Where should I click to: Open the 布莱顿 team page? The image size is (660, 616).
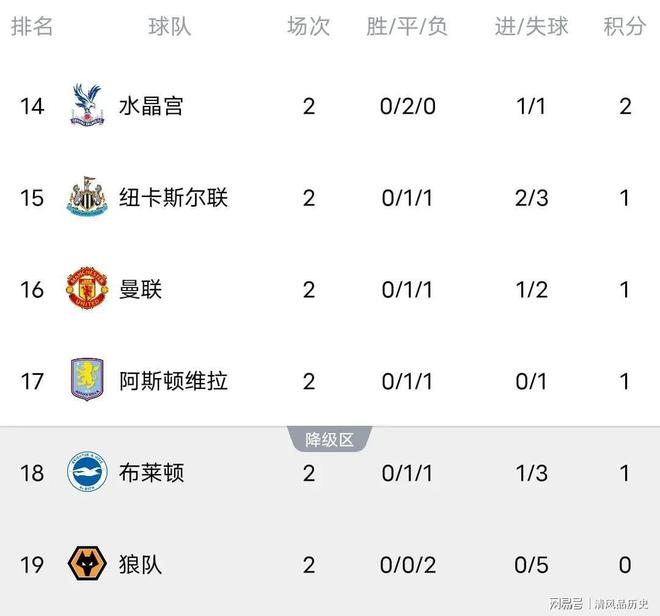click(x=151, y=473)
